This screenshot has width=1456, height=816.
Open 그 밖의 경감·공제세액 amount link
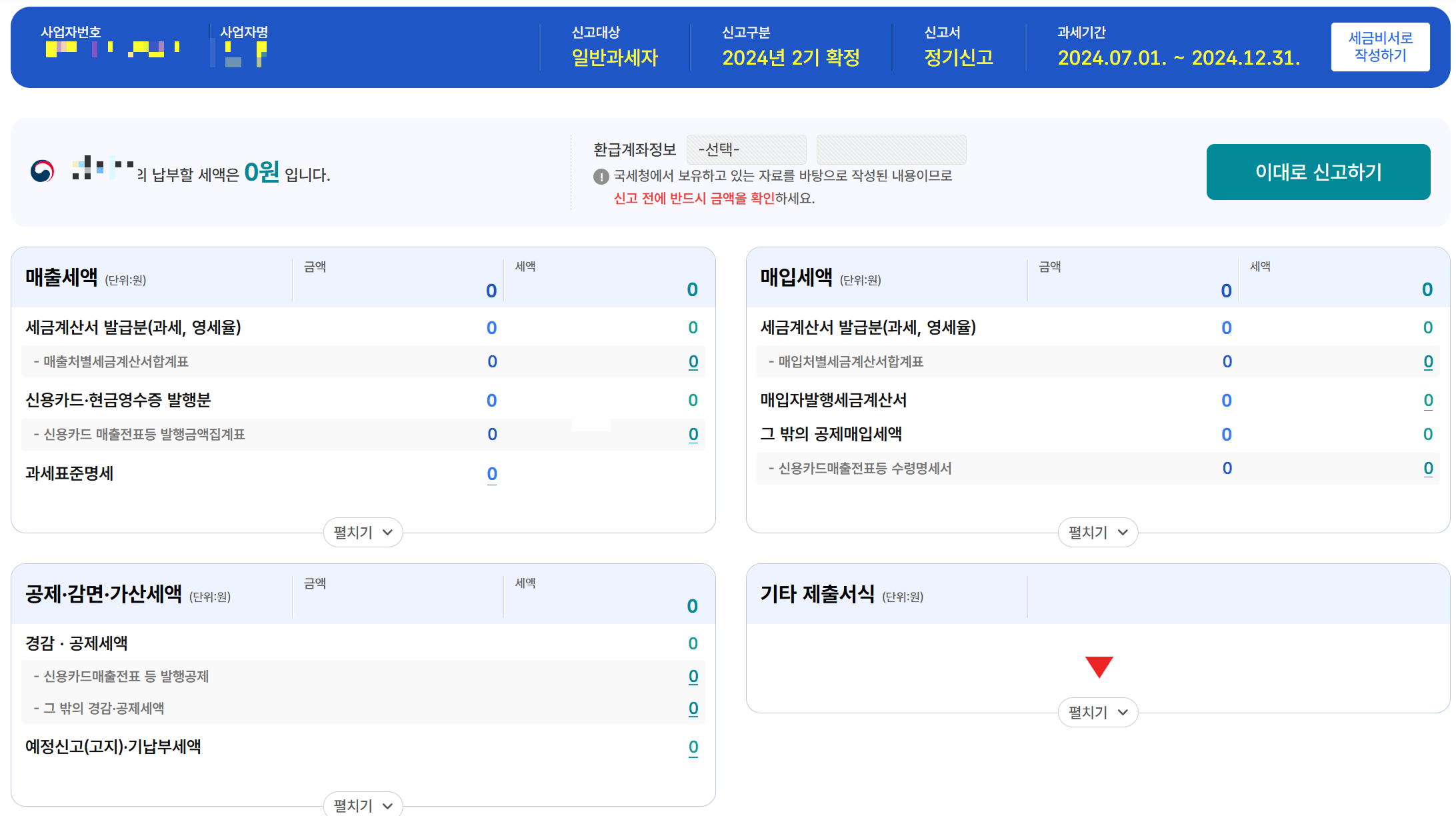pyautogui.click(x=693, y=709)
